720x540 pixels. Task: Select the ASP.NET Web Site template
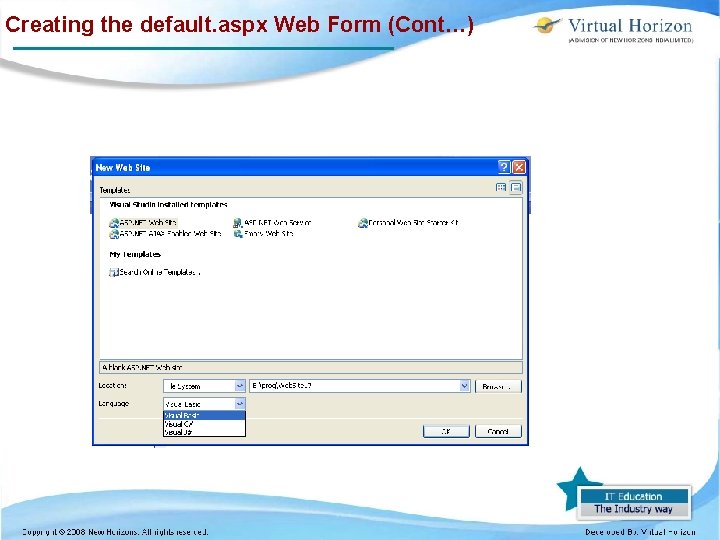tap(143, 223)
